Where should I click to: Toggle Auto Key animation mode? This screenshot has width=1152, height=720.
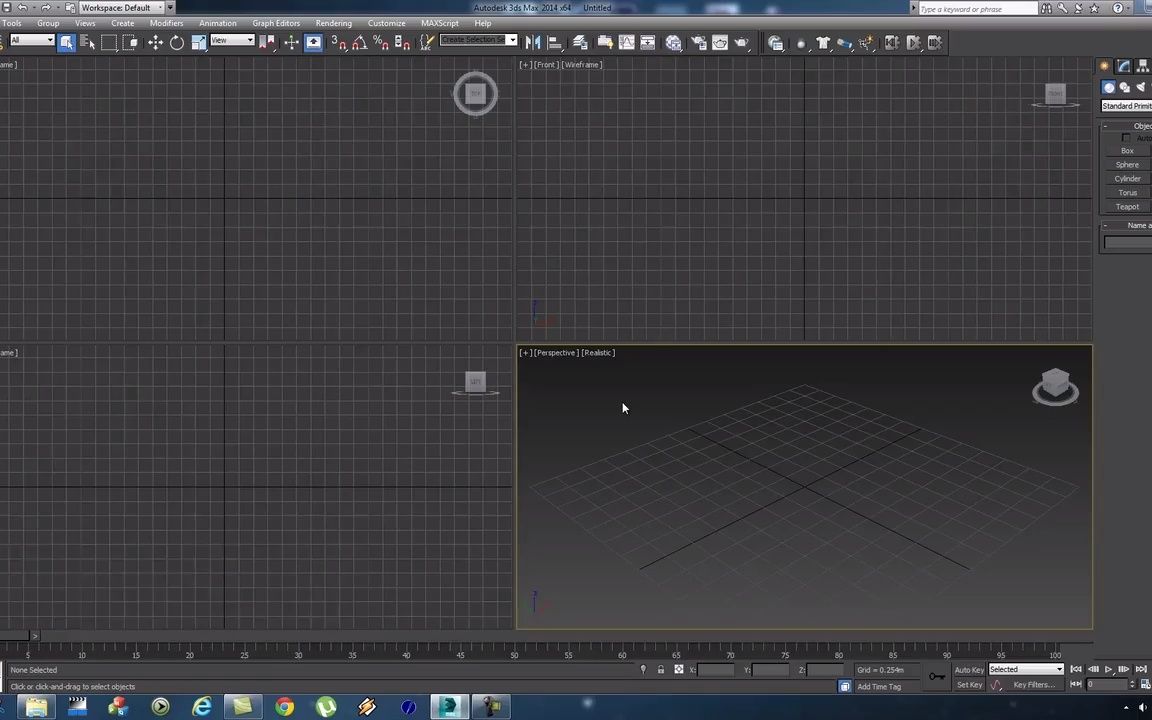[x=967, y=670]
